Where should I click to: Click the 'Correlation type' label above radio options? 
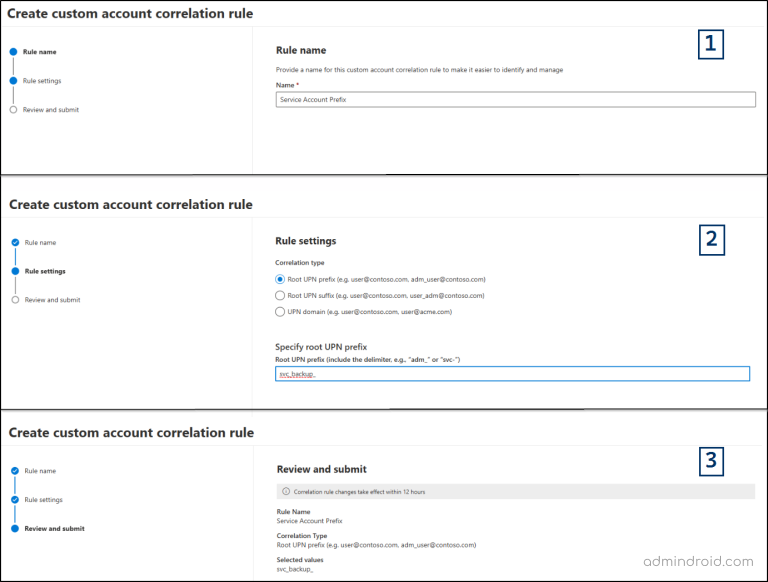[x=300, y=263]
